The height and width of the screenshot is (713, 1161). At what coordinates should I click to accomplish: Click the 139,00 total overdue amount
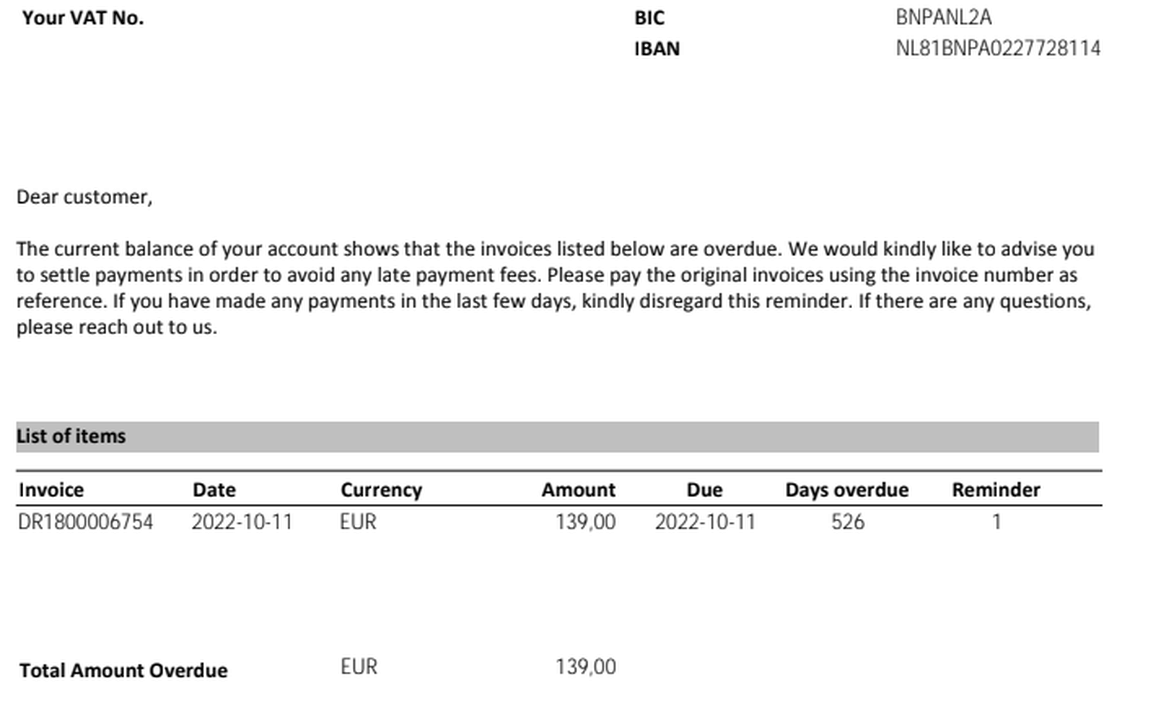click(585, 667)
